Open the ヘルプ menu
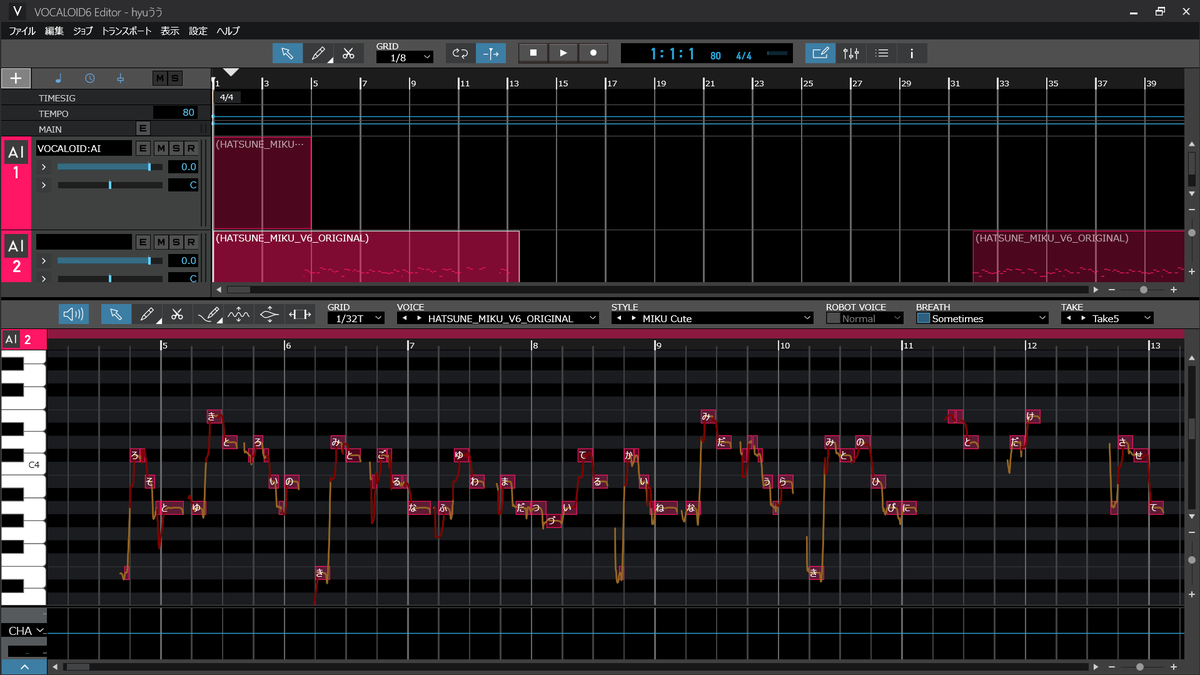The image size is (1200, 675). tap(228, 31)
